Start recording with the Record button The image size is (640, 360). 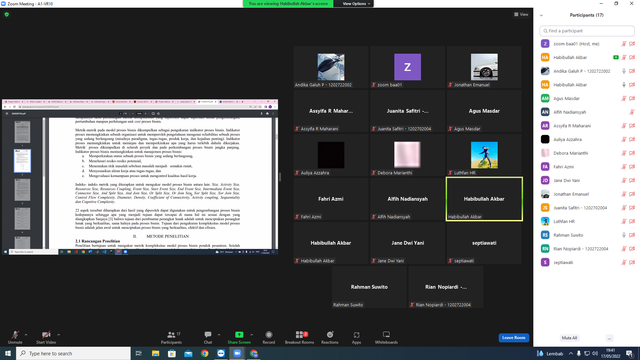tap(269, 337)
